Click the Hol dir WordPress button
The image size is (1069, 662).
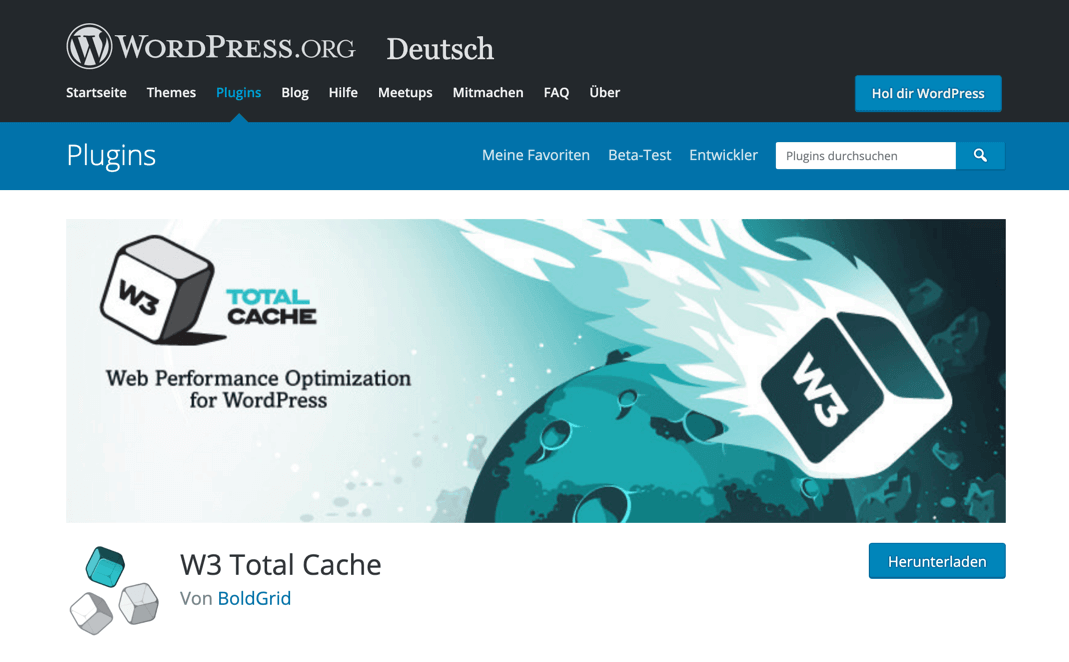pos(928,93)
